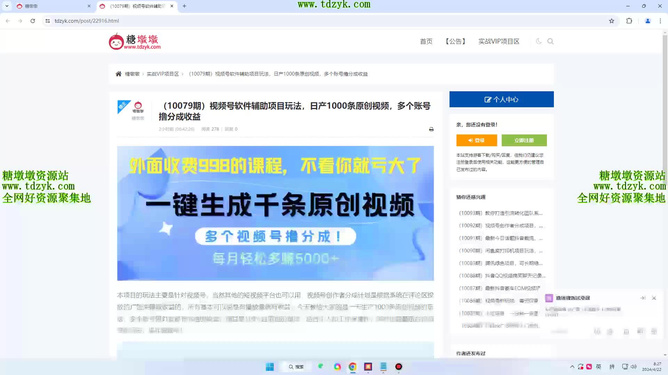This screenshot has height=375, width=668.
Task: Go back to the previous page
Action: 8,21
